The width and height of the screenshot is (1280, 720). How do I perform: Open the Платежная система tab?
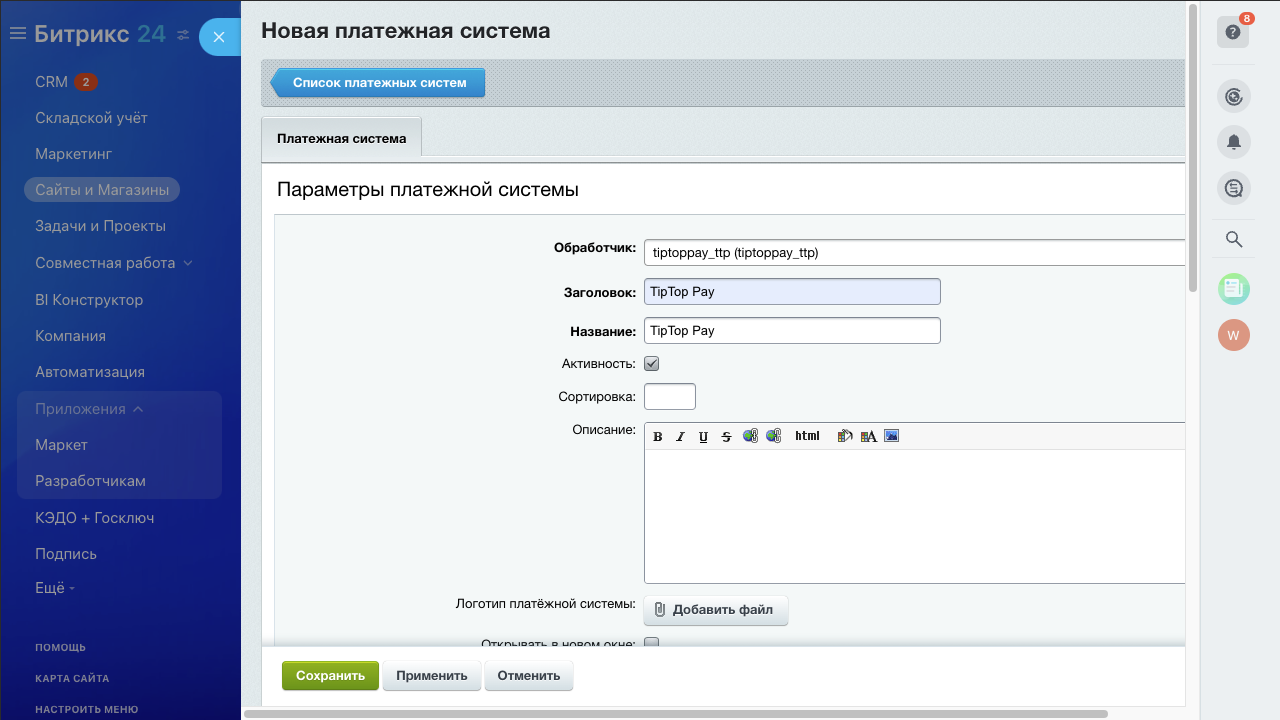341,138
